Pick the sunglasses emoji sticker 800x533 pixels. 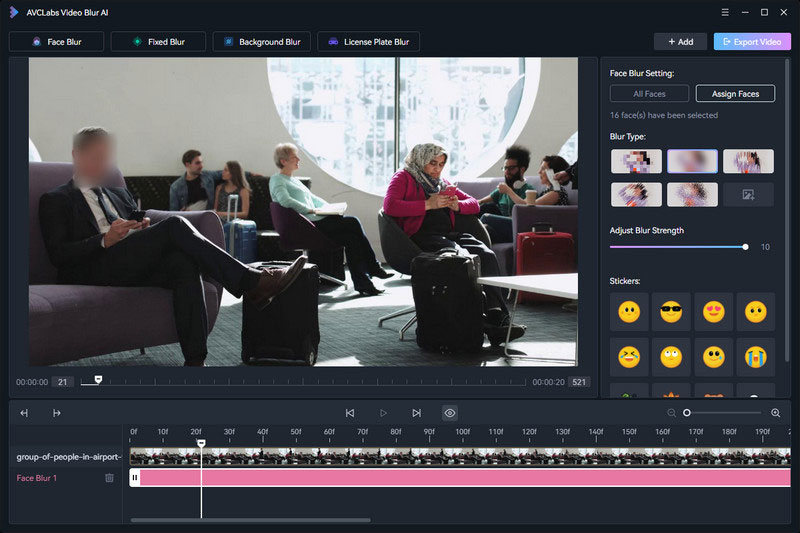[671, 312]
